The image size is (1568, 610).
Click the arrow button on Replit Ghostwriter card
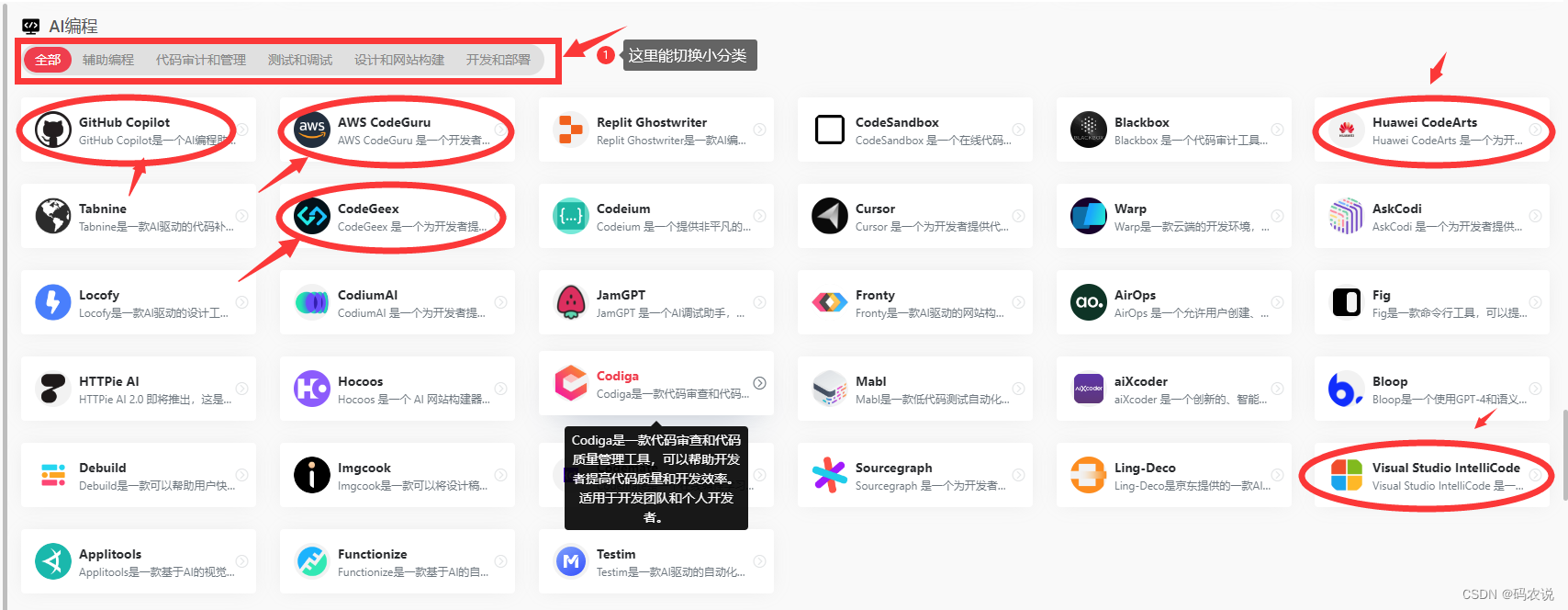(760, 130)
